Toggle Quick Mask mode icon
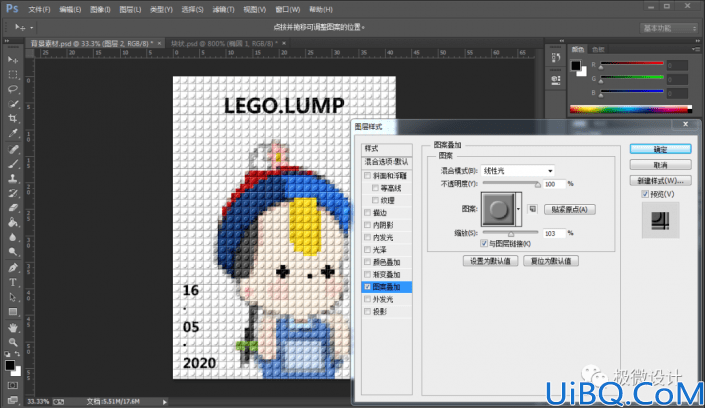Screen dimensions: 705x408 pos(13,386)
